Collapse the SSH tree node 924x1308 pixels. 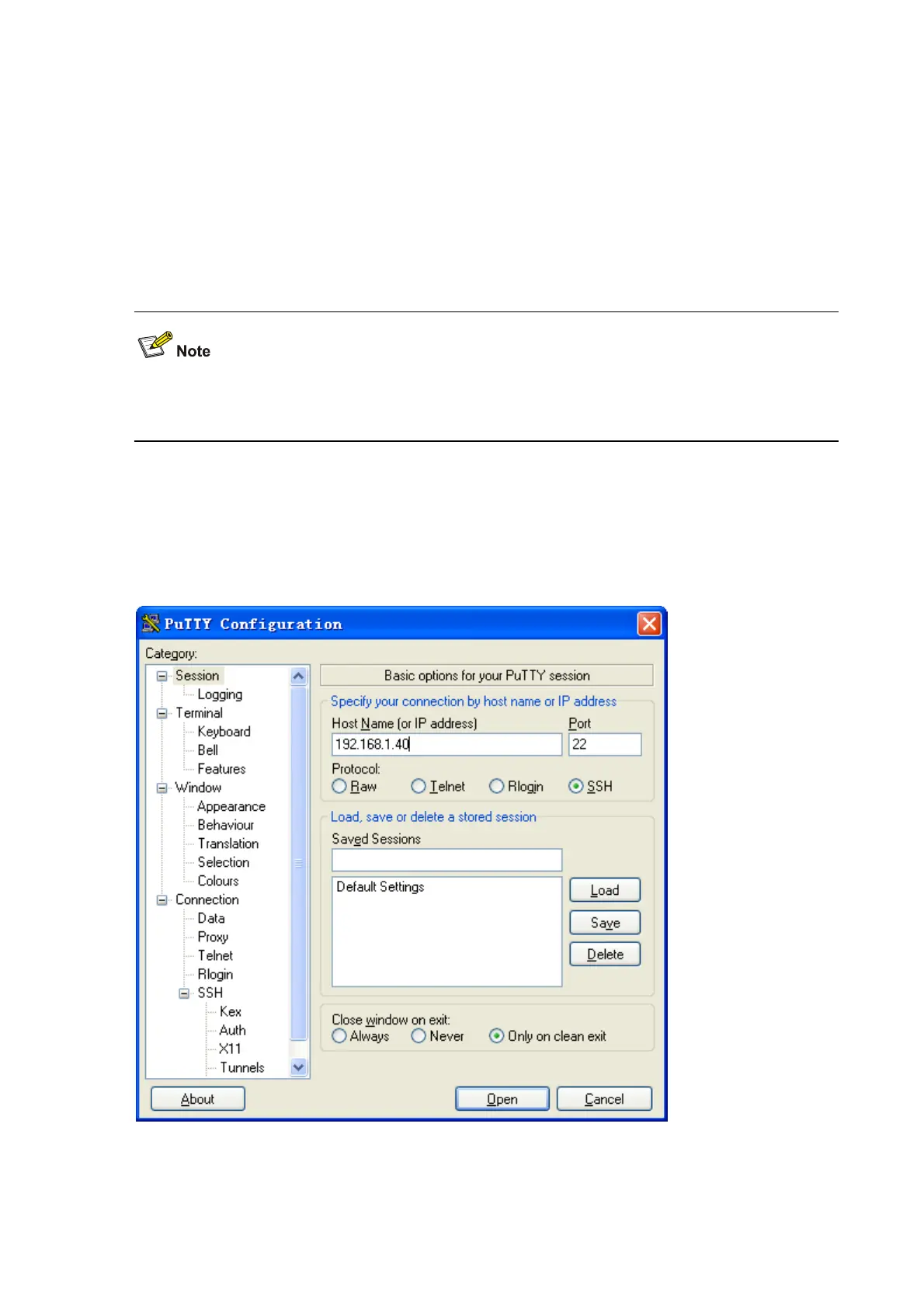click(x=184, y=993)
